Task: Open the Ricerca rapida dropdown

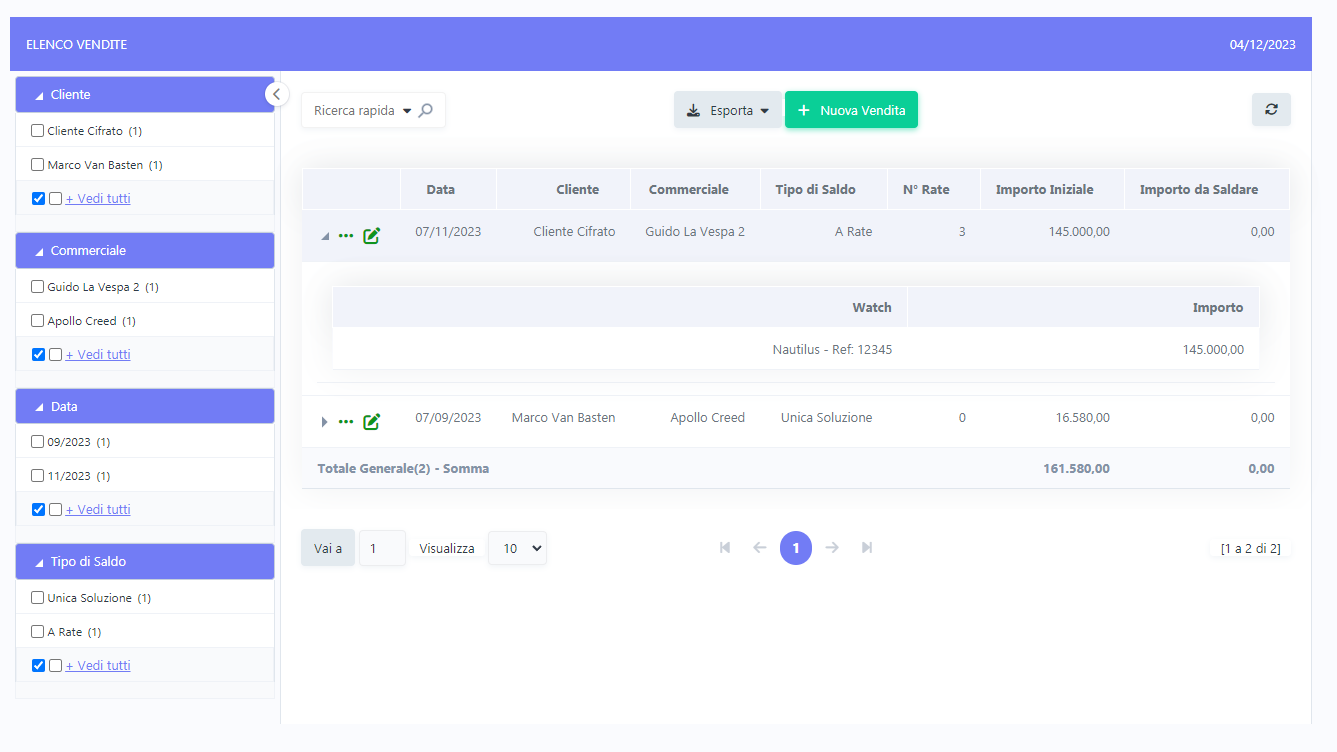Action: click(x=407, y=111)
